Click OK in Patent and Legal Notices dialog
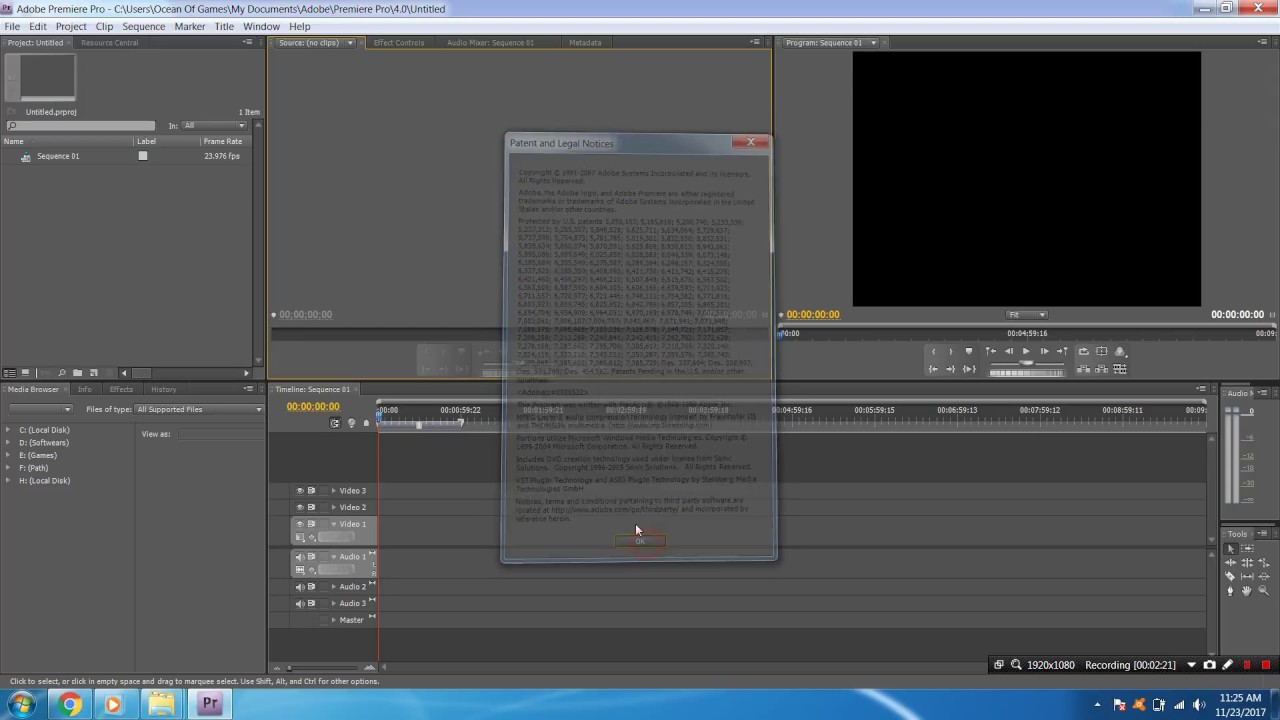Viewport: 1280px width, 720px height. [x=640, y=541]
